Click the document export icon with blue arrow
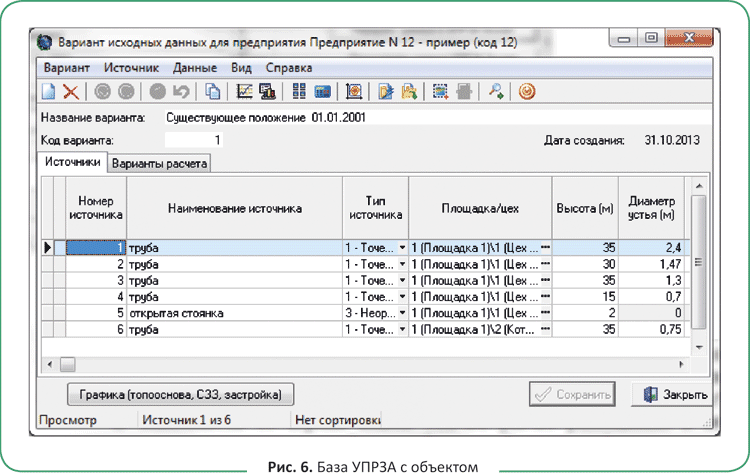750x475 pixels. (x=386, y=91)
